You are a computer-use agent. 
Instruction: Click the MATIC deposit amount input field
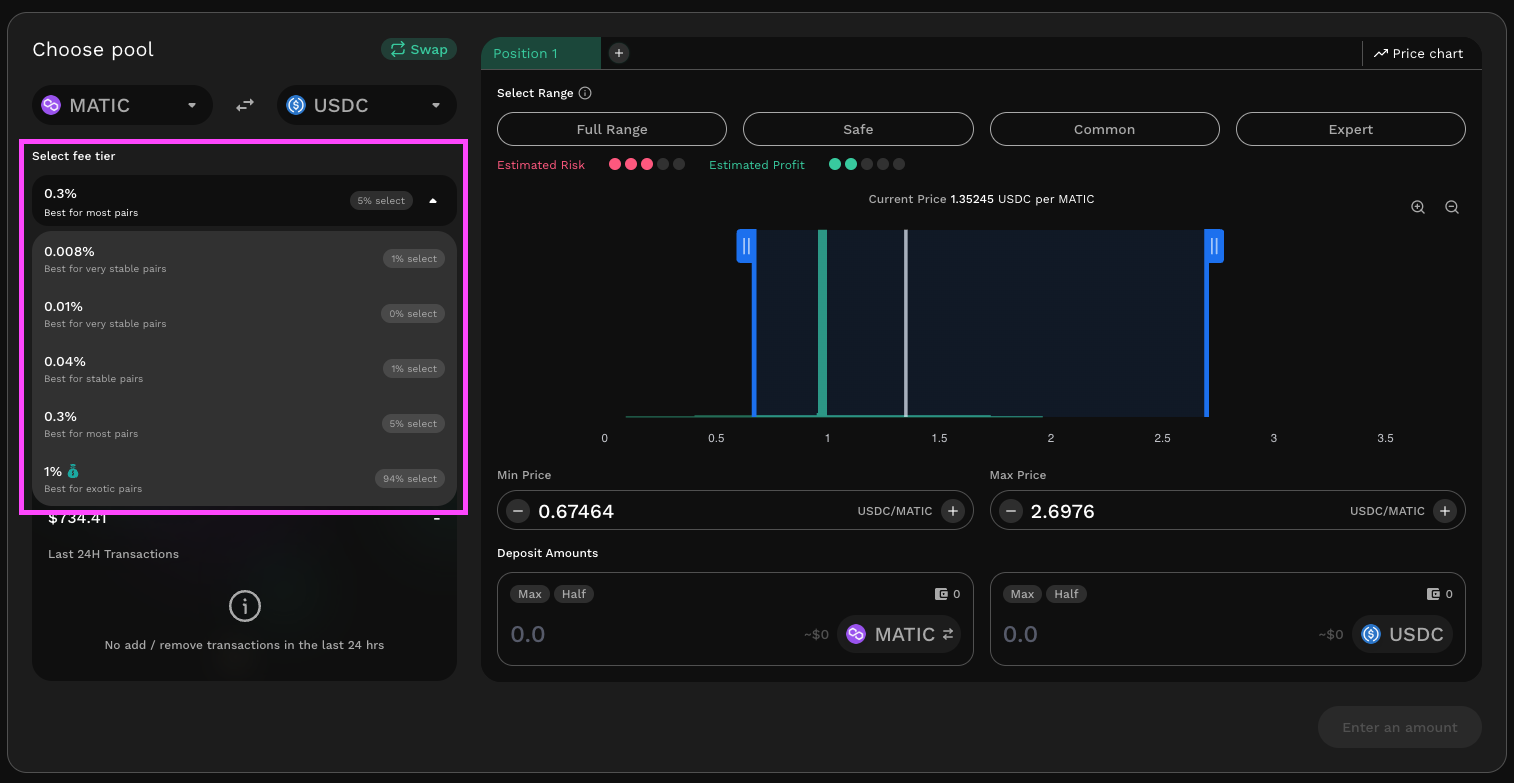[650, 634]
